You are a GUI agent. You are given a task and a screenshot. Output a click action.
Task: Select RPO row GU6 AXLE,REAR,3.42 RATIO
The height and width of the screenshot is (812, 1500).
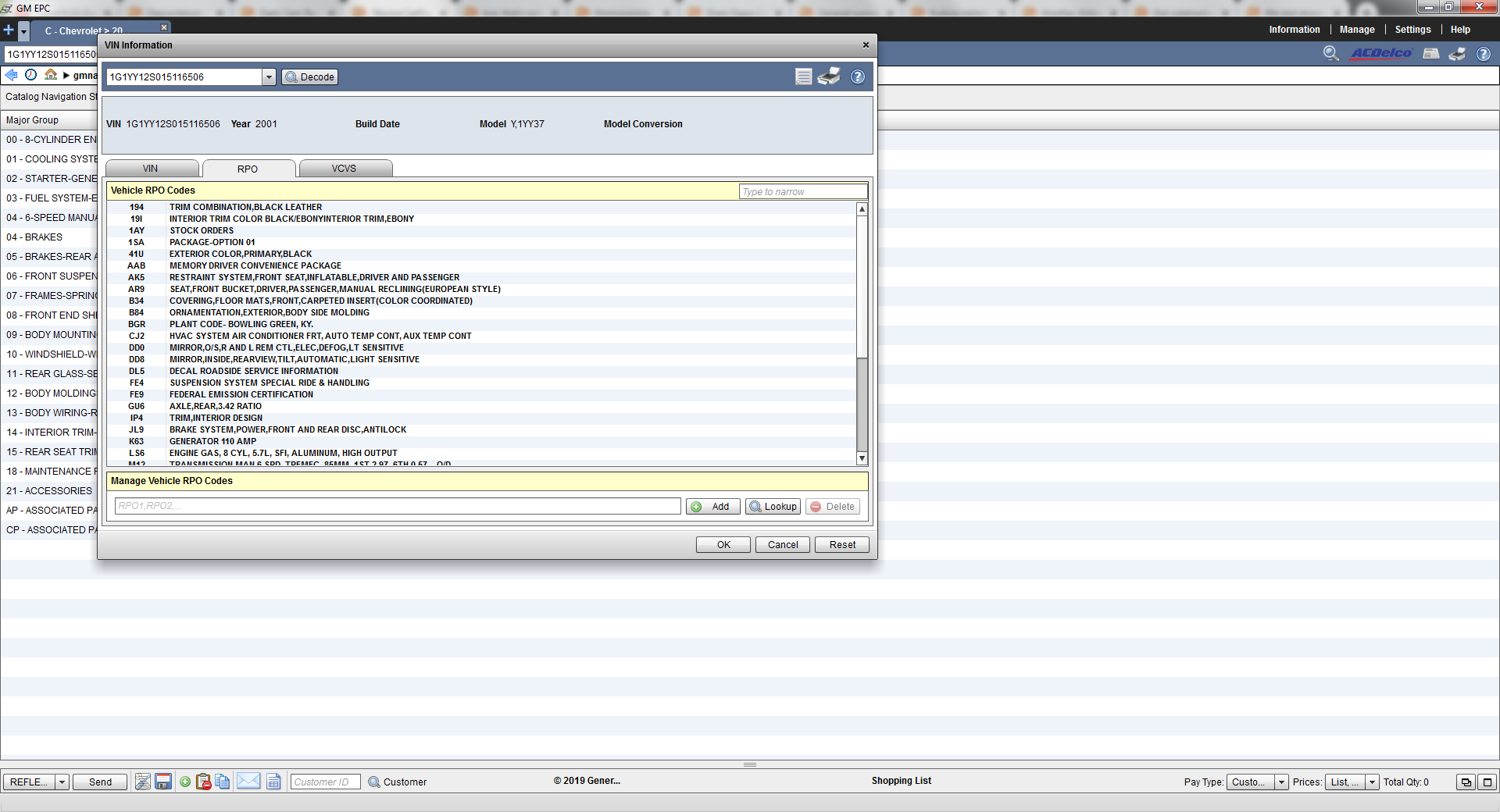(481, 406)
